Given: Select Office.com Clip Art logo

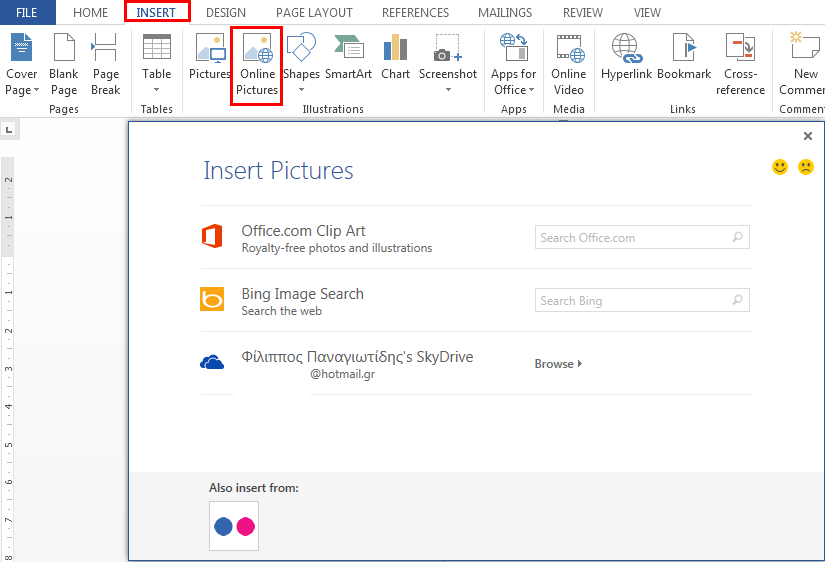Looking at the screenshot, I should [212, 236].
